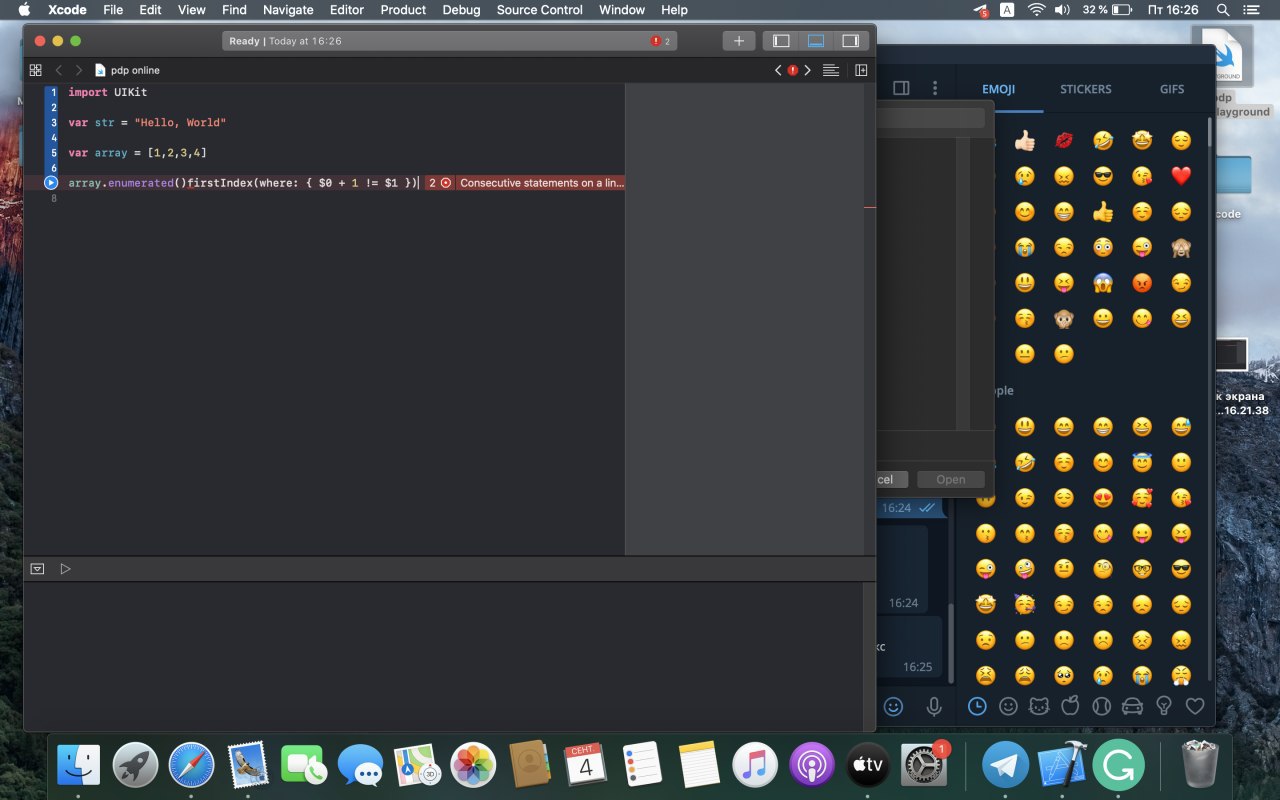
Task: Select animals cat emoji category
Action: (x=1039, y=706)
